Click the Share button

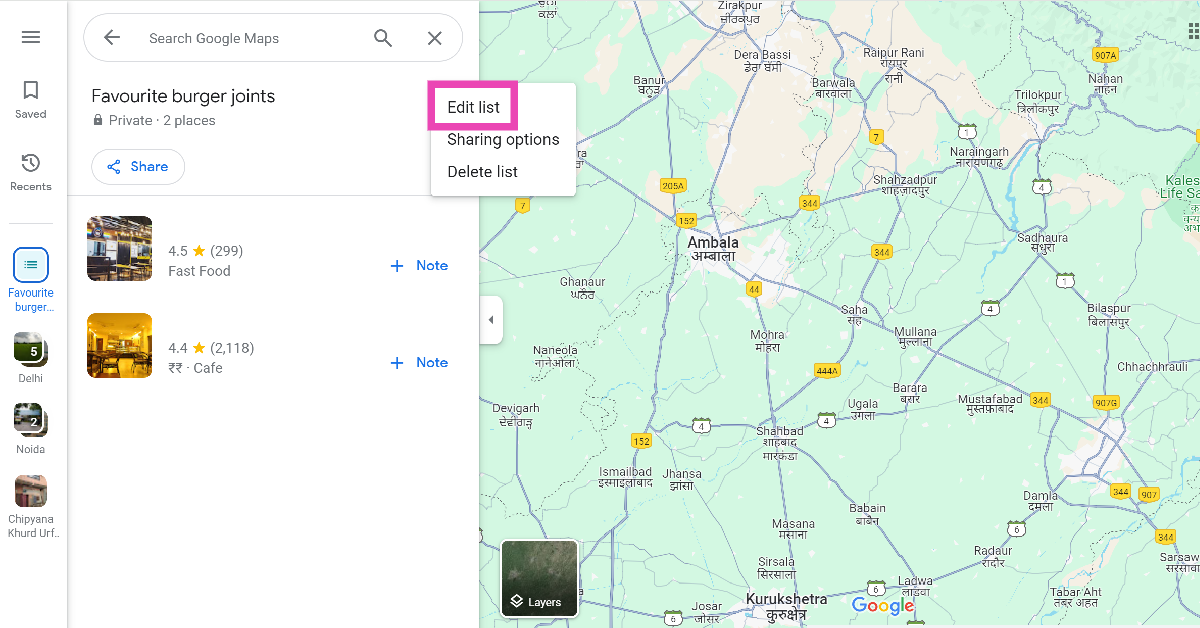[x=138, y=167]
